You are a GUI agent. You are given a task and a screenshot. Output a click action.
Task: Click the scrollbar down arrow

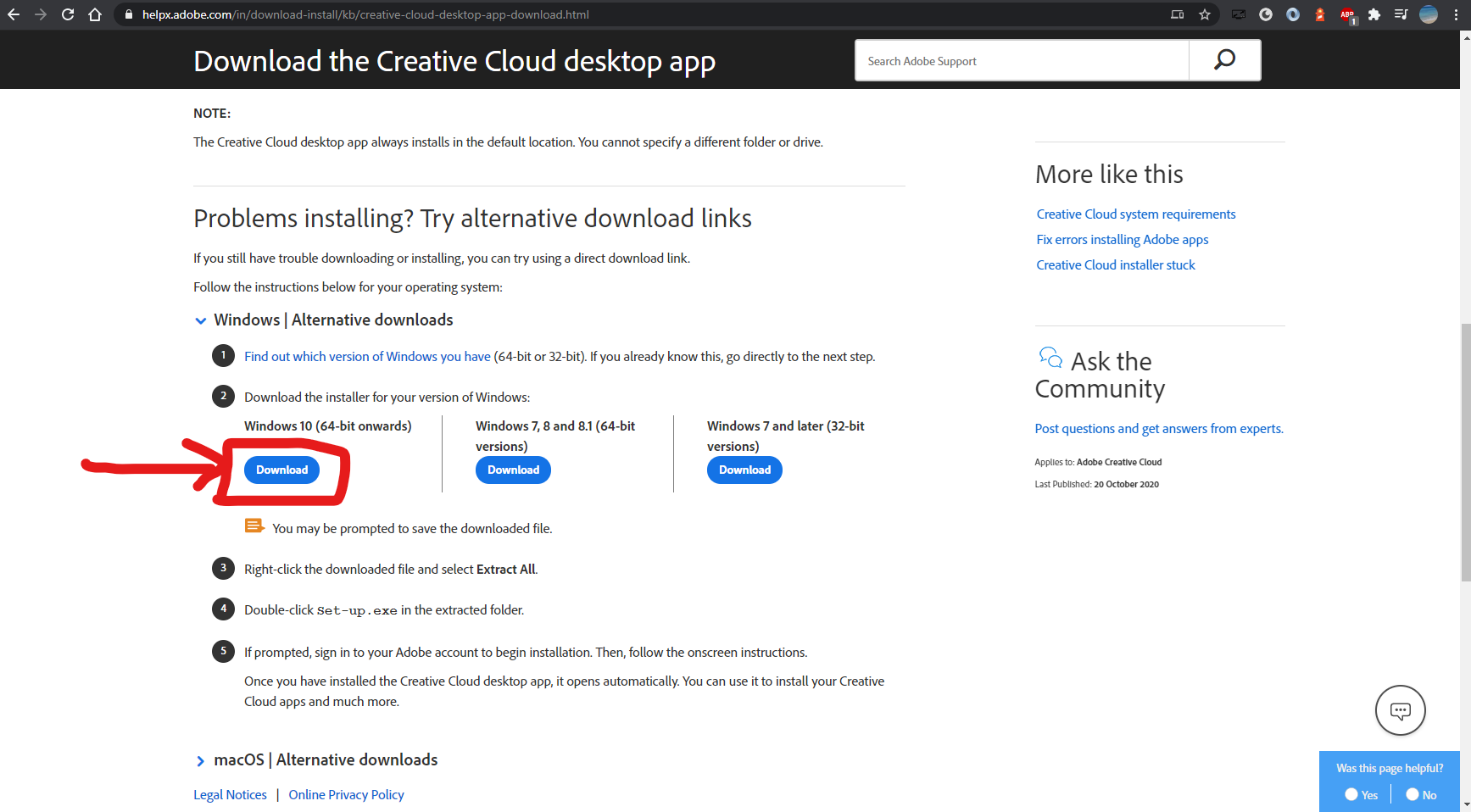1465,804
